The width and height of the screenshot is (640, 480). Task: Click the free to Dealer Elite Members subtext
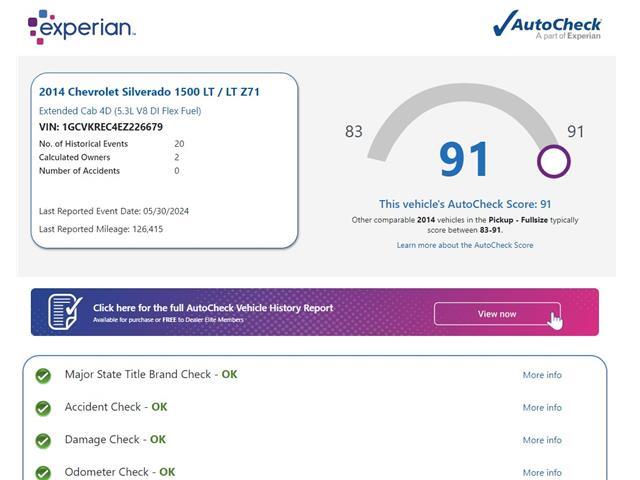[x=168, y=320]
